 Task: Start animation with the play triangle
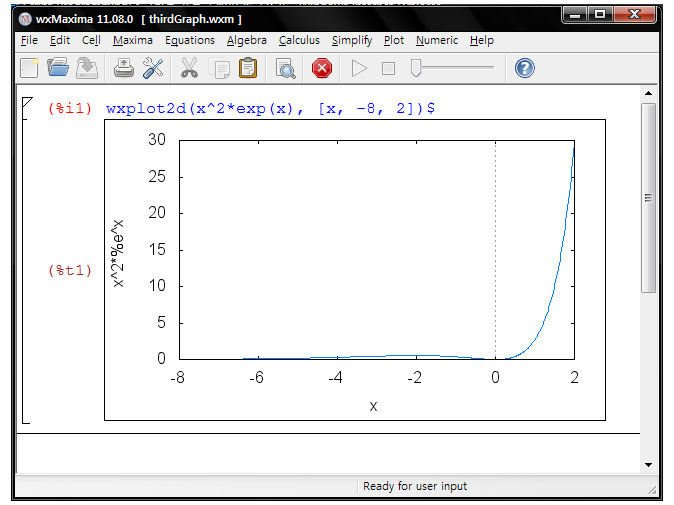click(x=359, y=68)
